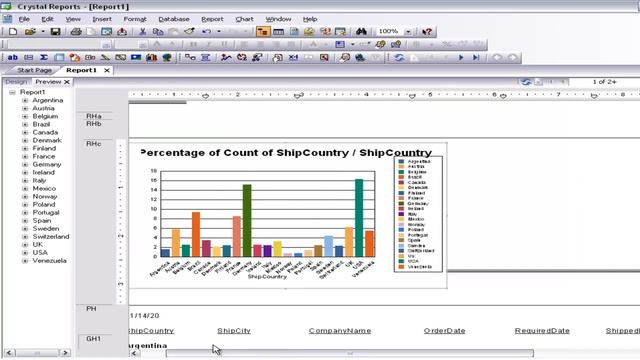Viewport: 640px width, 360px height.
Task: Open the Chart menu
Action: 244,19
